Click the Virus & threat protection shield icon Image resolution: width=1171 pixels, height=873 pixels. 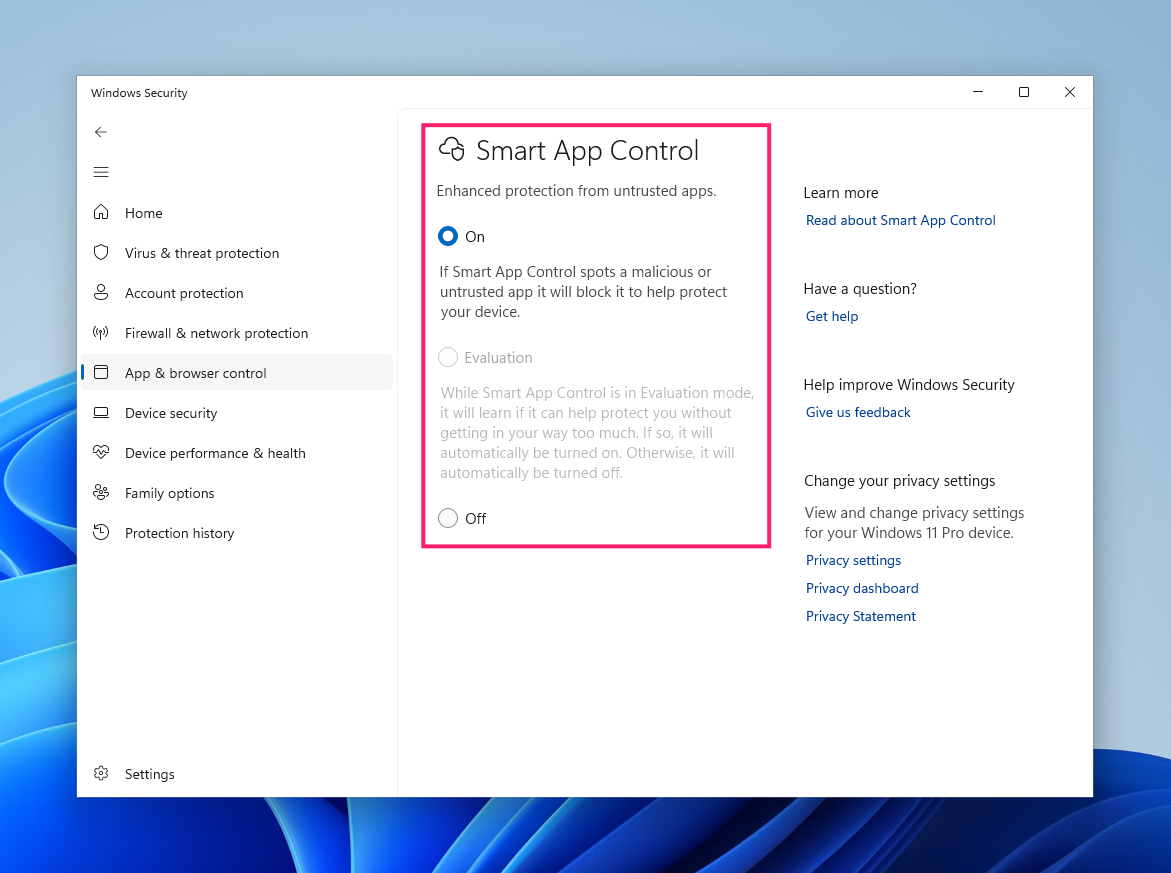101,252
